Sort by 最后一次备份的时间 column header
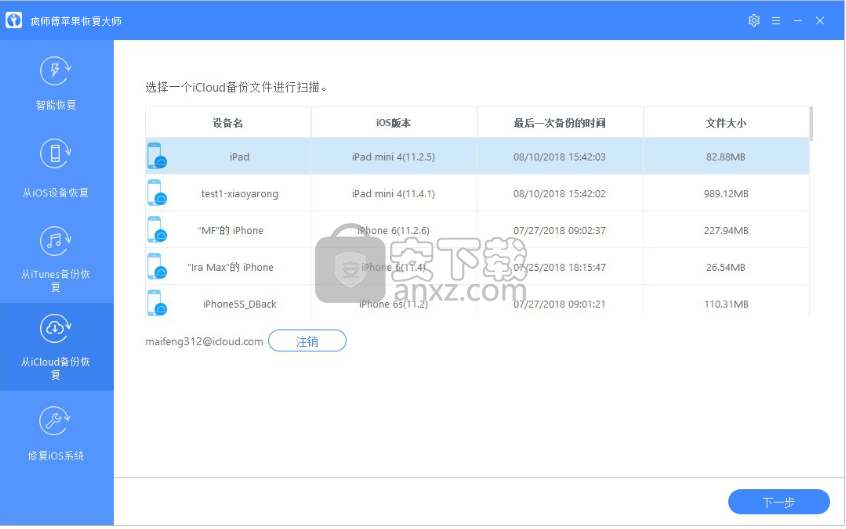 pyautogui.click(x=560, y=123)
